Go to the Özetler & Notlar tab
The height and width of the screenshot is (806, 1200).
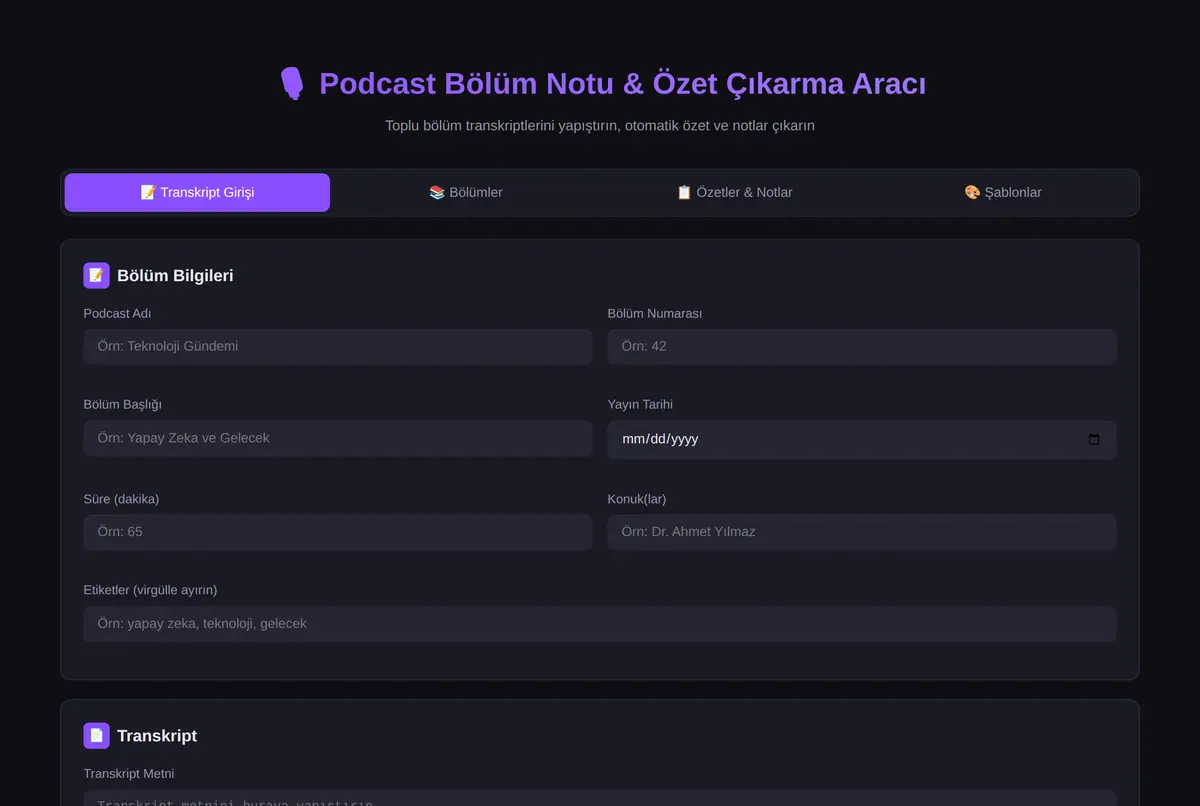(x=734, y=192)
